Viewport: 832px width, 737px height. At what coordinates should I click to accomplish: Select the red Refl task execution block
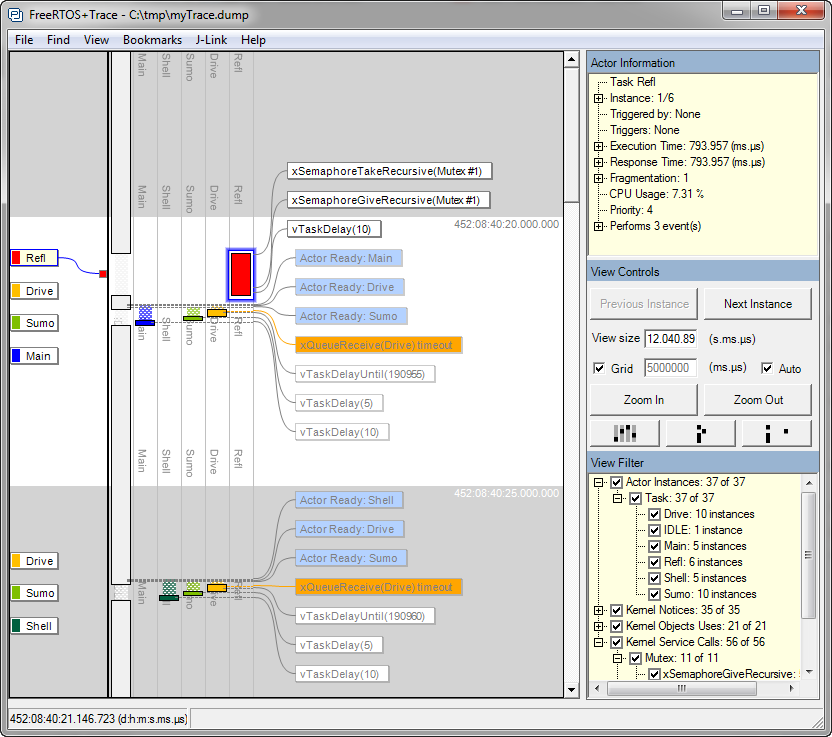(240, 274)
